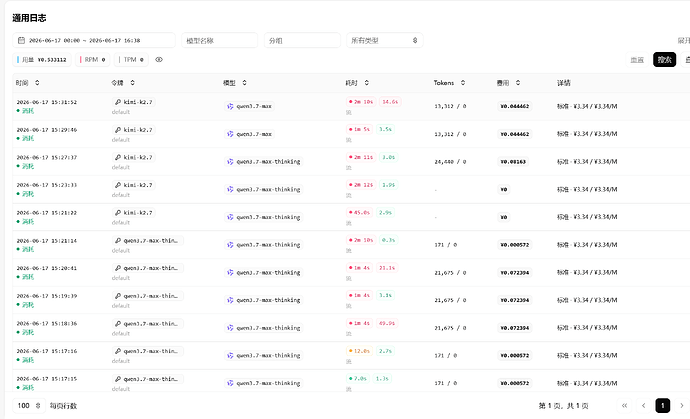690x419 pixels.
Task: Sort the 模型 column using its arrows
Action: click(x=244, y=83)
